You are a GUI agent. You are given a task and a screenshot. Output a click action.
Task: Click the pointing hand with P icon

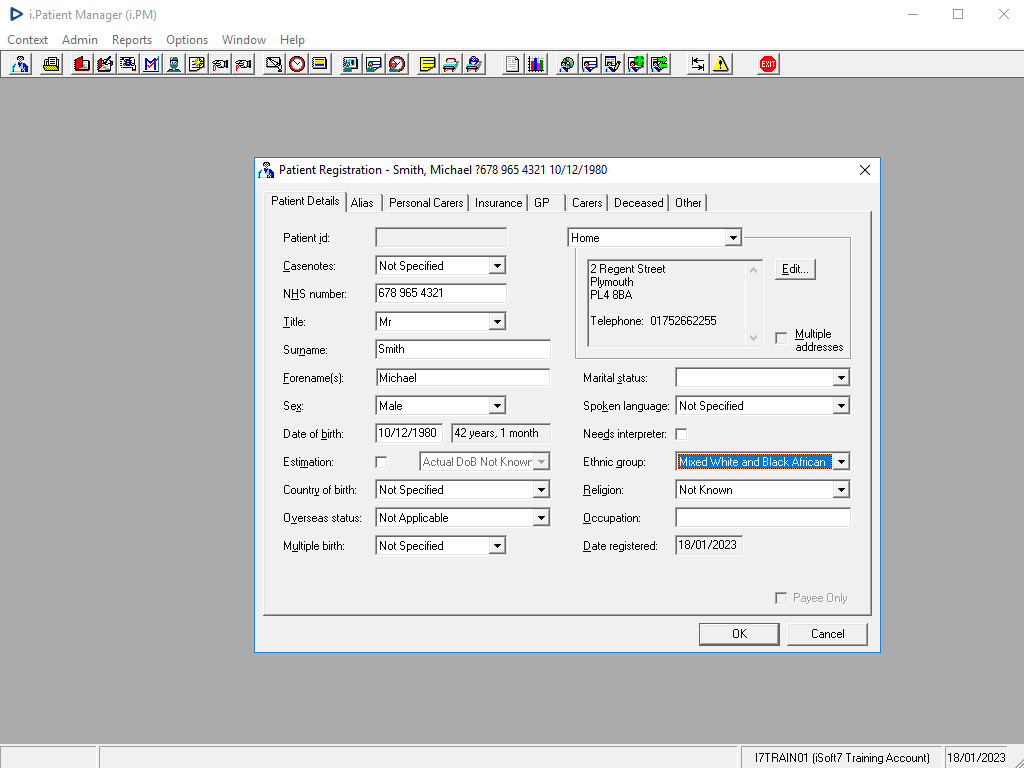[243, 64]
